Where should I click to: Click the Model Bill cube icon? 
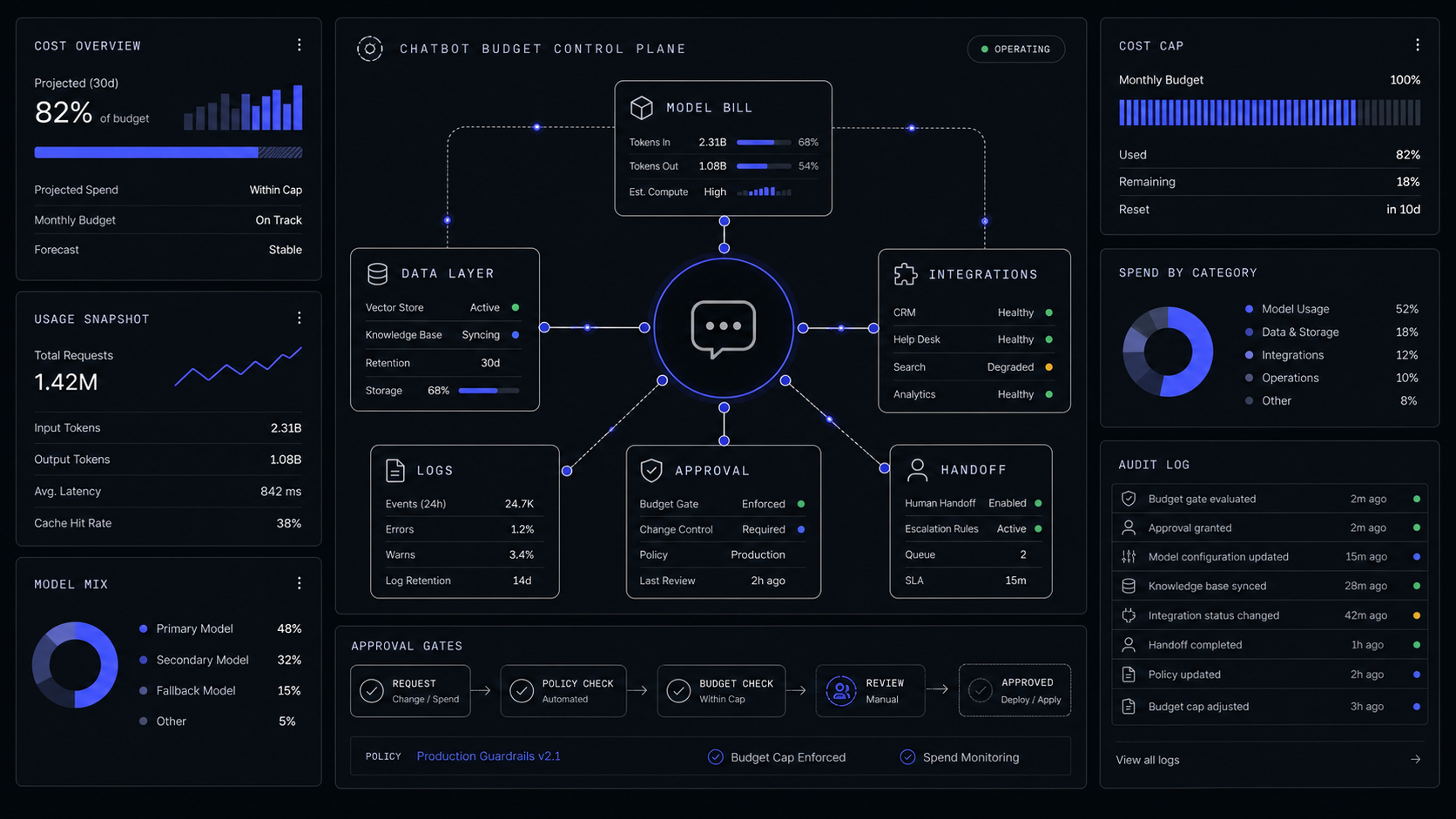pos(642,107)
